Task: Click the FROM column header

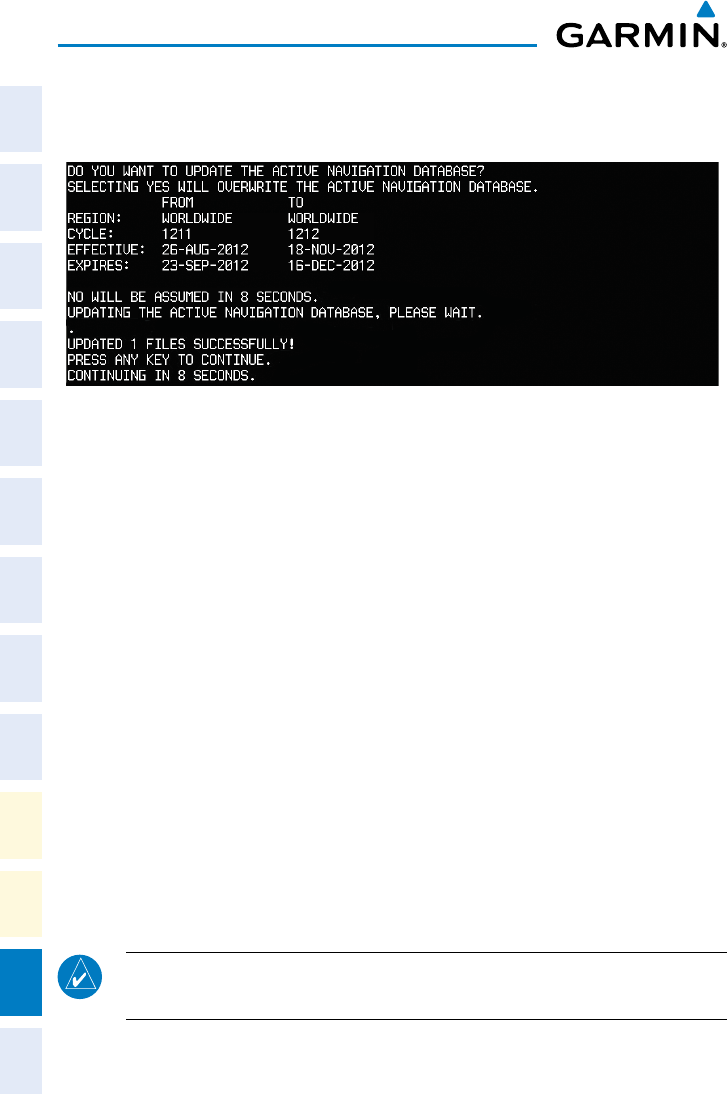Action: click(178, 202)
